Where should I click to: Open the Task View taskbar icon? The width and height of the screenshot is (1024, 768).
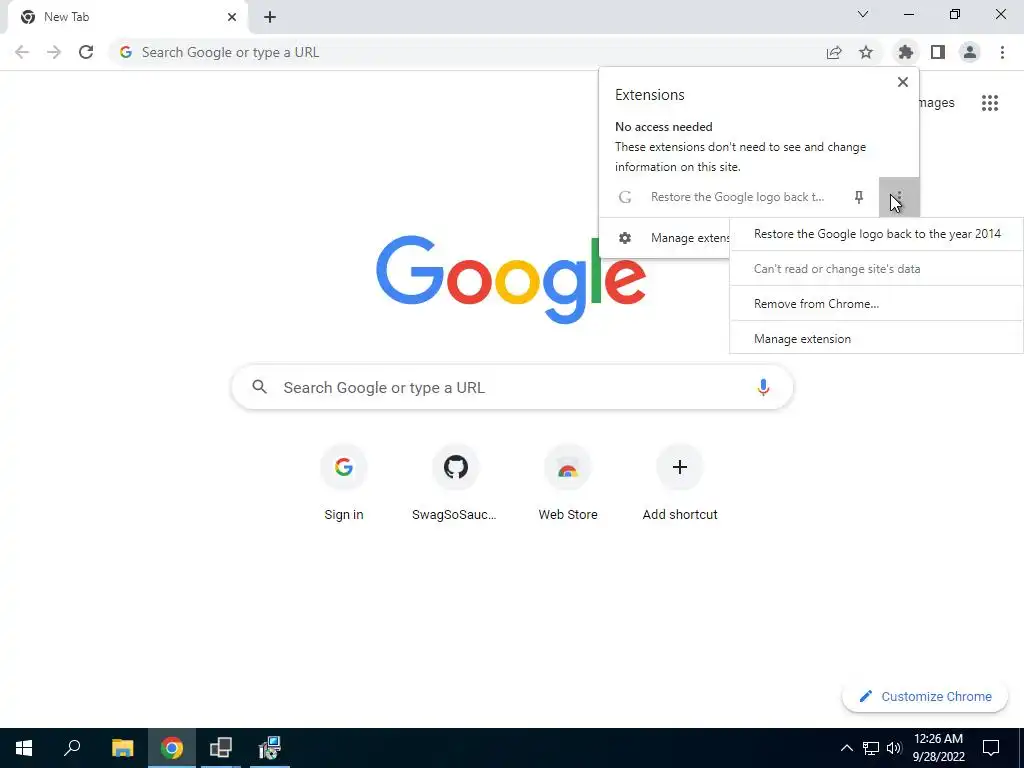point(221,748)
